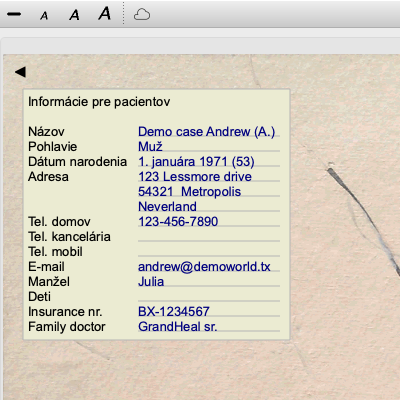Click the empty Tel. mobil field

(x=209, y=251)
